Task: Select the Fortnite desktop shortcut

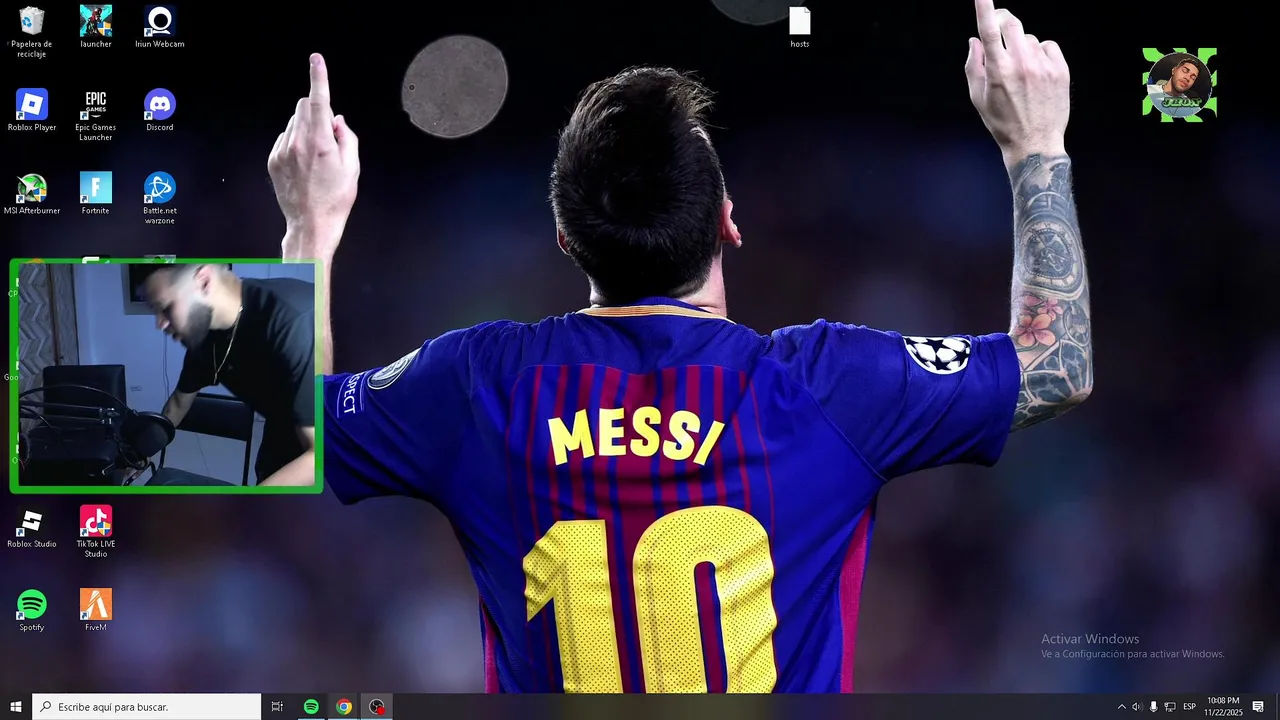Action: click(x=96, y=194)
